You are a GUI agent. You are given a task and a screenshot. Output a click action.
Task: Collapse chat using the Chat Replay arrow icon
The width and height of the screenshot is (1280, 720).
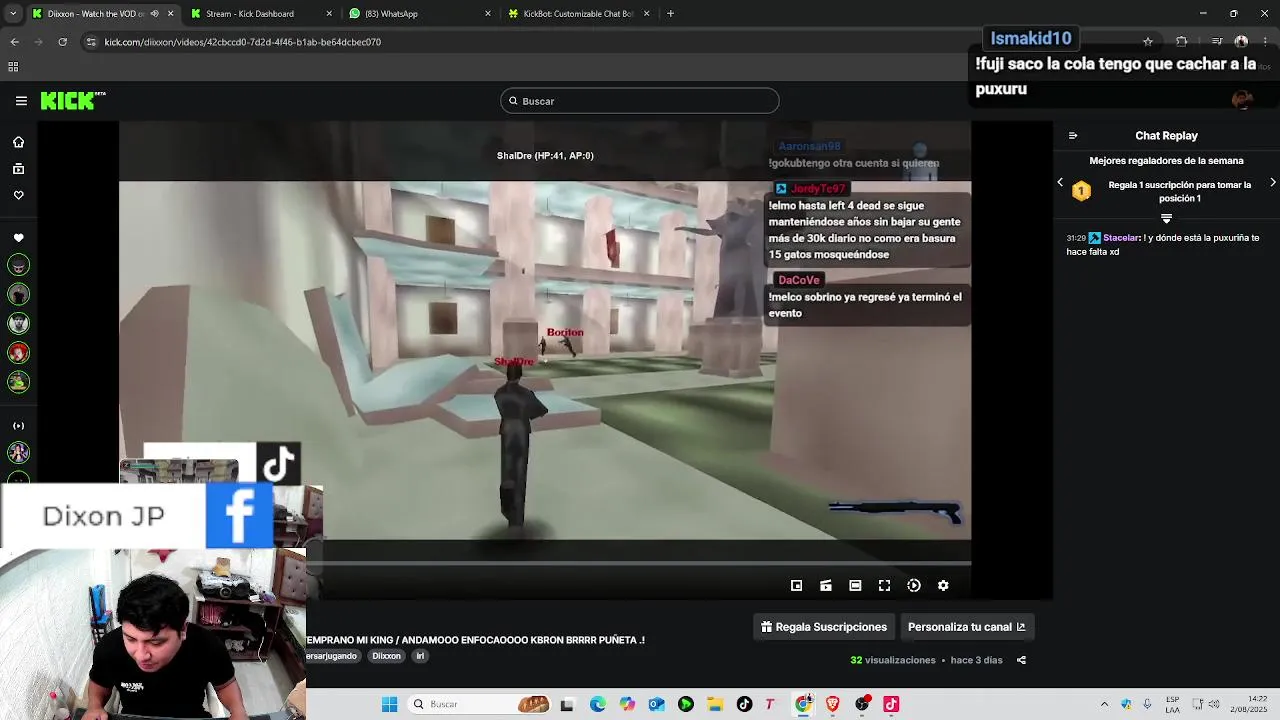(1073, 136)
